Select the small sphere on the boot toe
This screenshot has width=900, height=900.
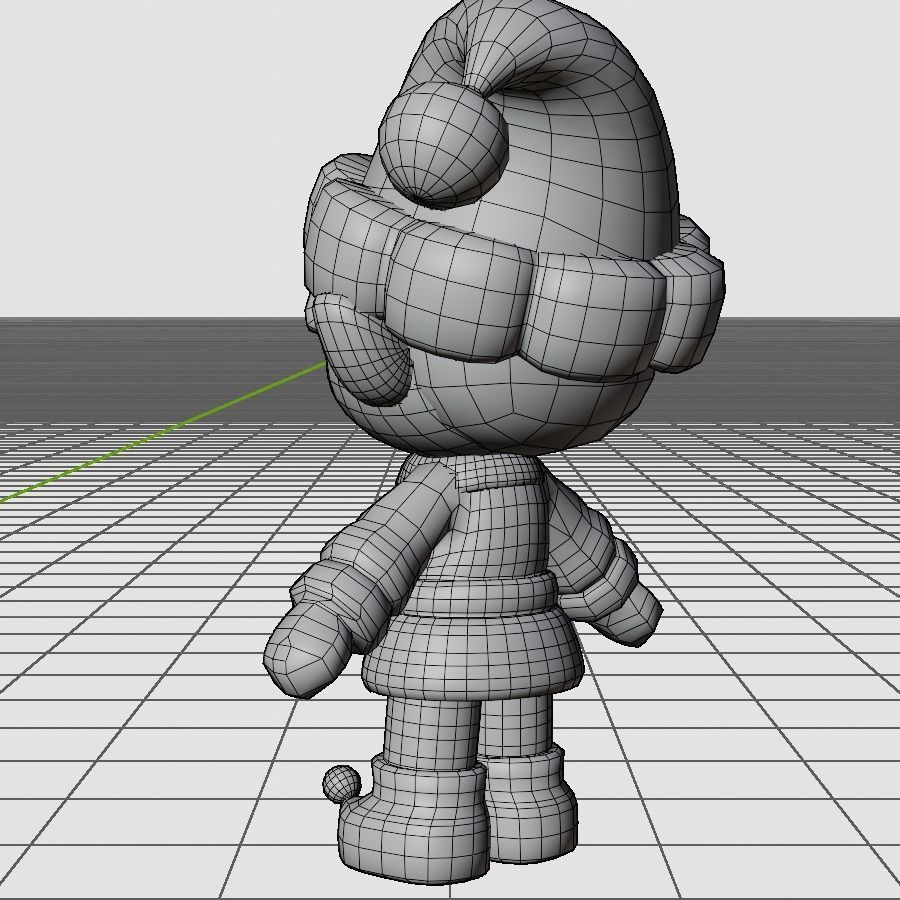(x=342, y=784)
